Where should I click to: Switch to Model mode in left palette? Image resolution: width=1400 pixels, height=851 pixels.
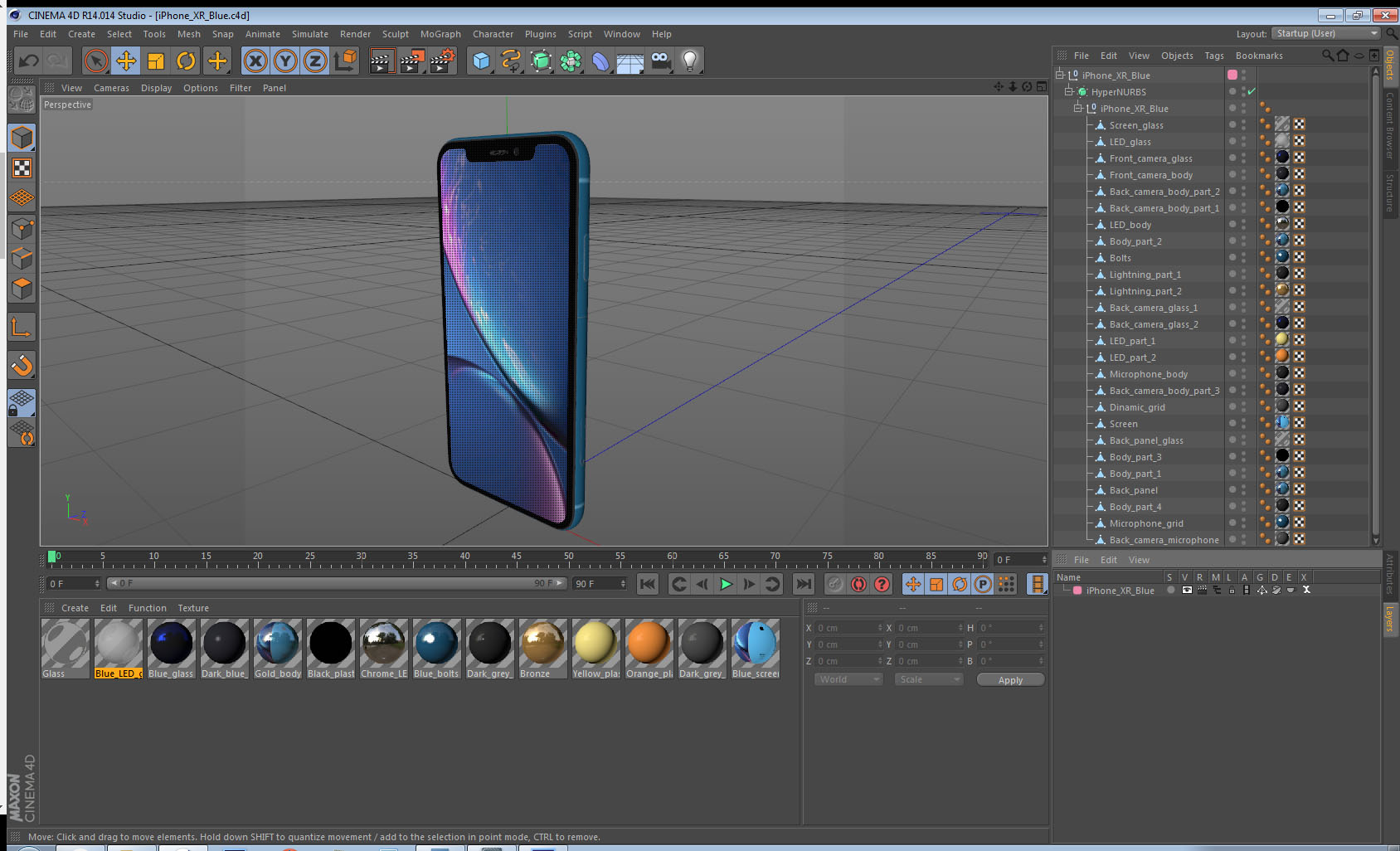point(22,138)
